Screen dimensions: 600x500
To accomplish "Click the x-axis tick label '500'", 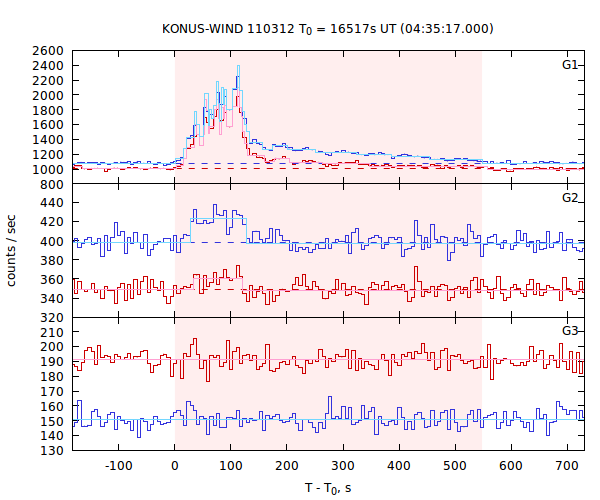I will [x=455, y=466].
